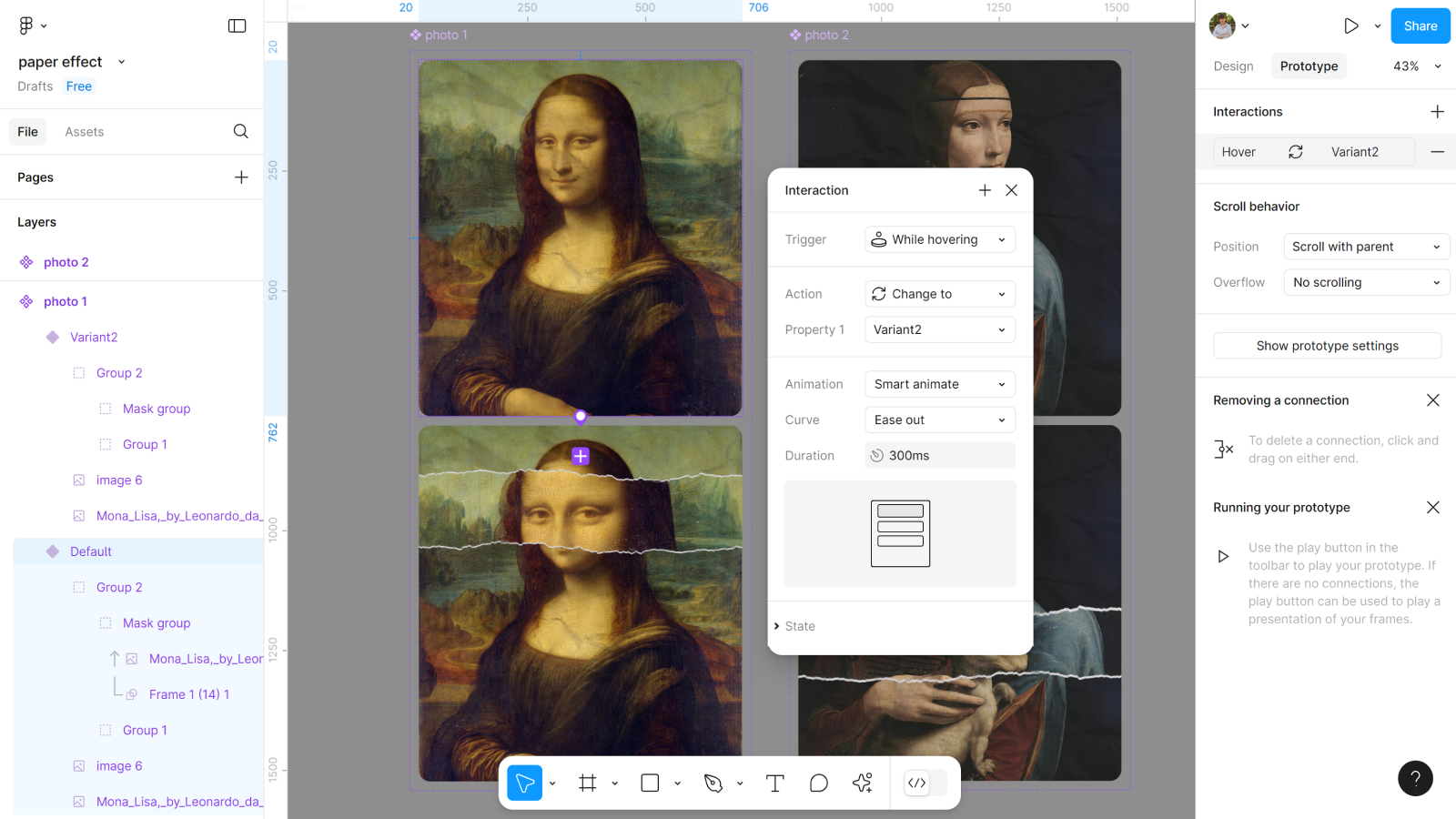Screen dimensions: 1456x819
Task: Click the Duration field showing 300ms
Action: 939,456
